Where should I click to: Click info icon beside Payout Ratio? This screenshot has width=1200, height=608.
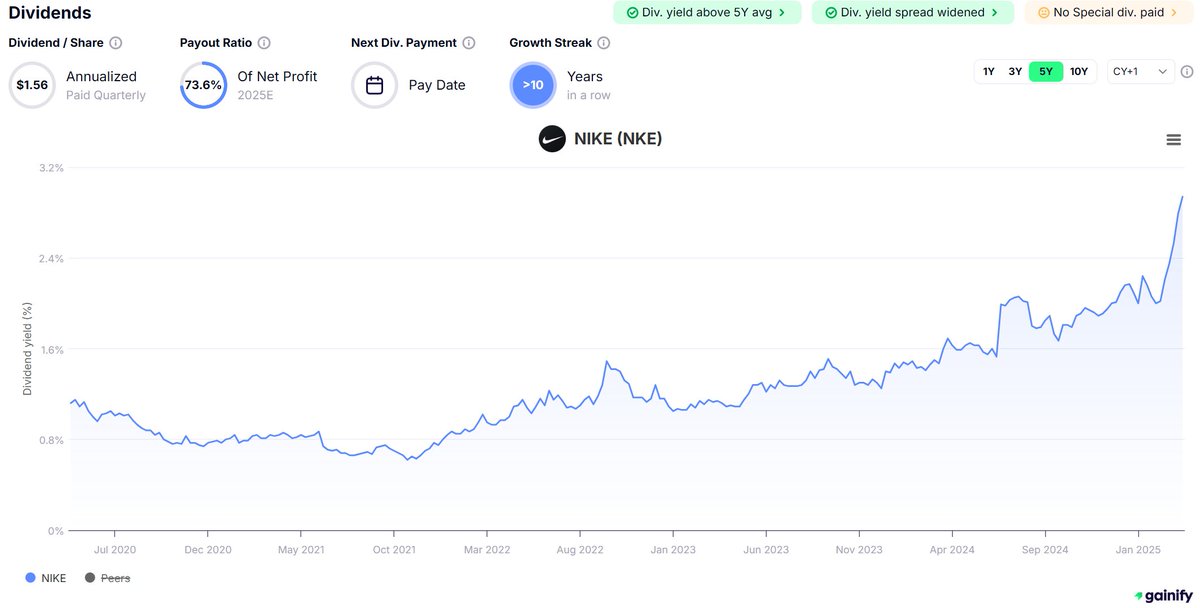point(264,43)
